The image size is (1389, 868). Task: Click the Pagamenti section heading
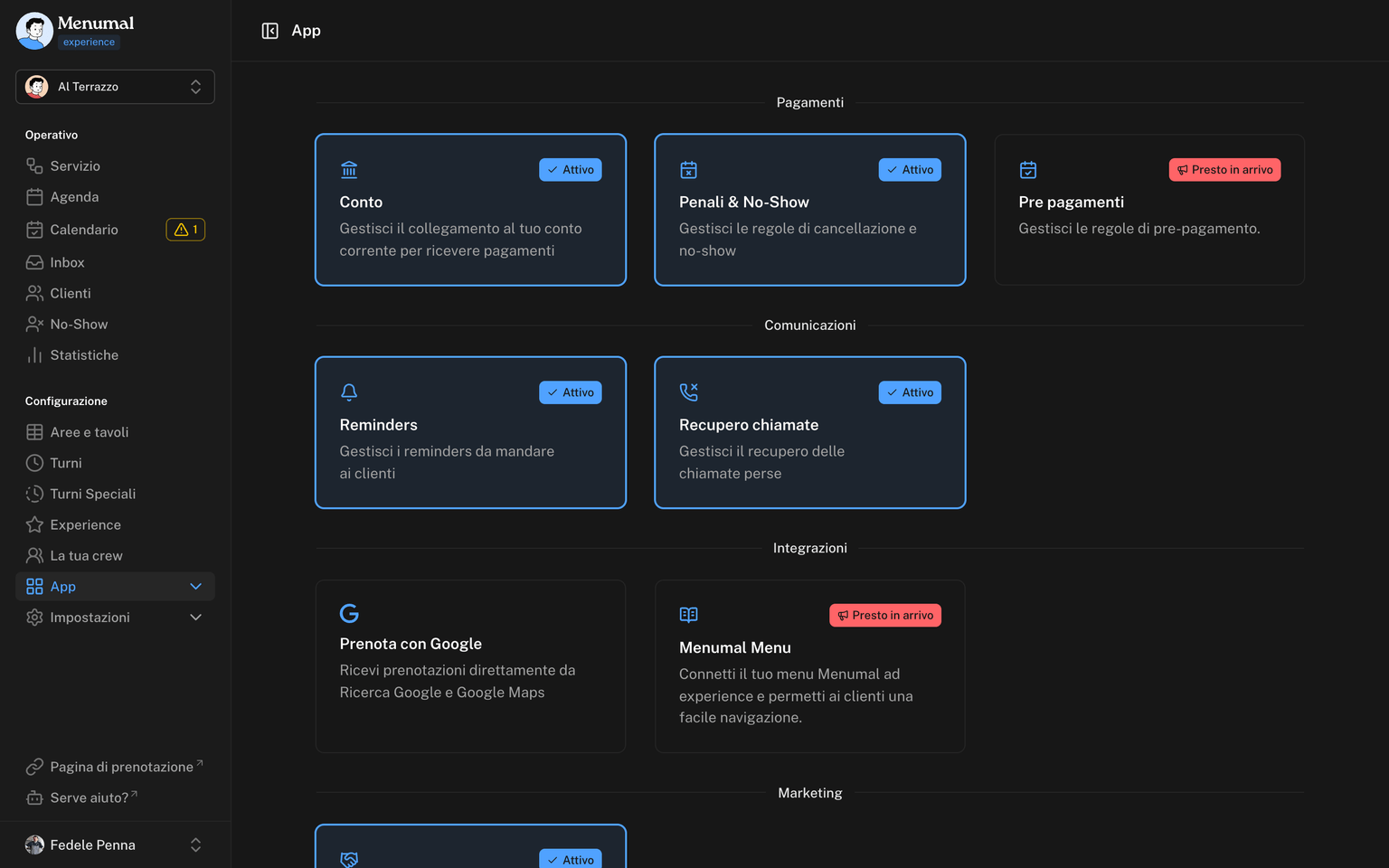810,102
